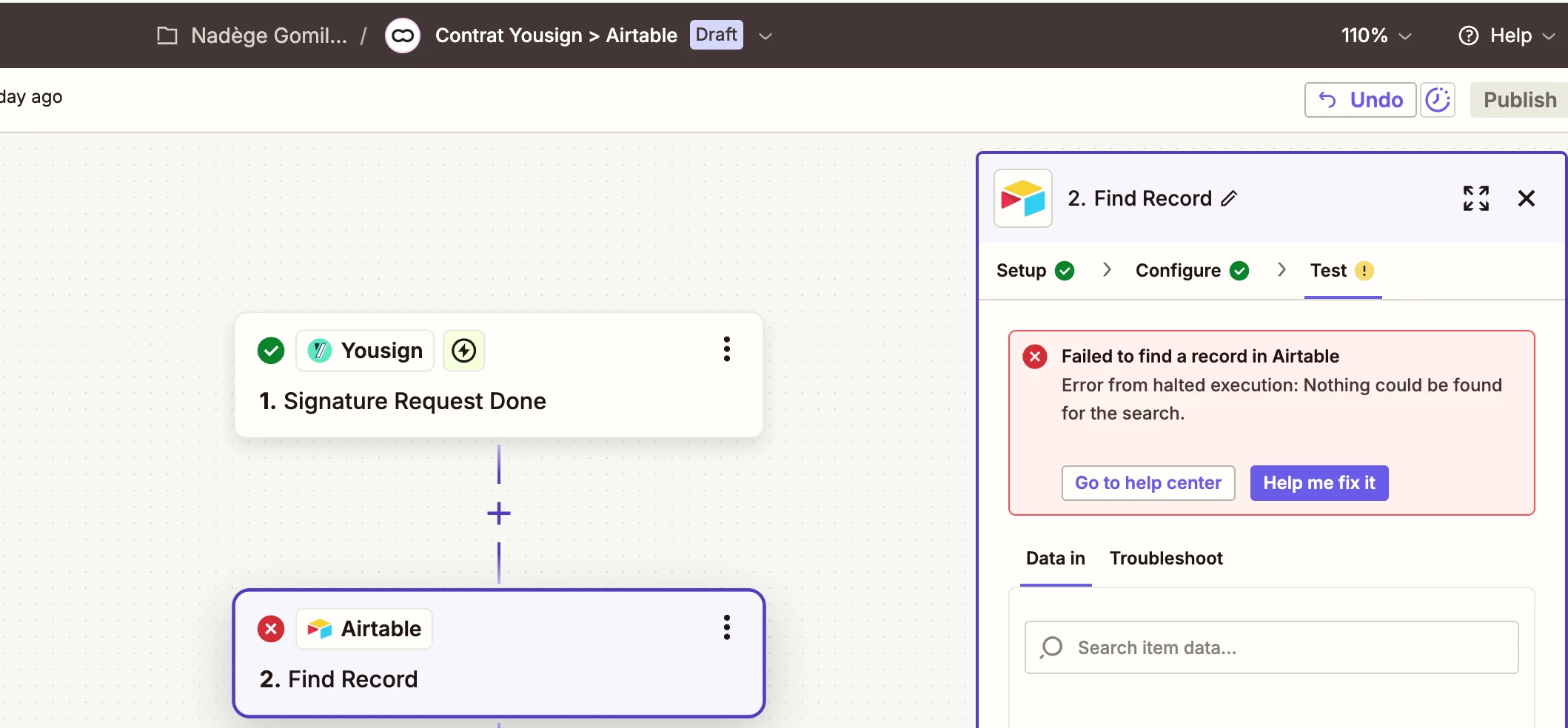Viewport: 1568px width, 728px height.
Task: Switch to the Setup tab
Action: [1035, 271]
